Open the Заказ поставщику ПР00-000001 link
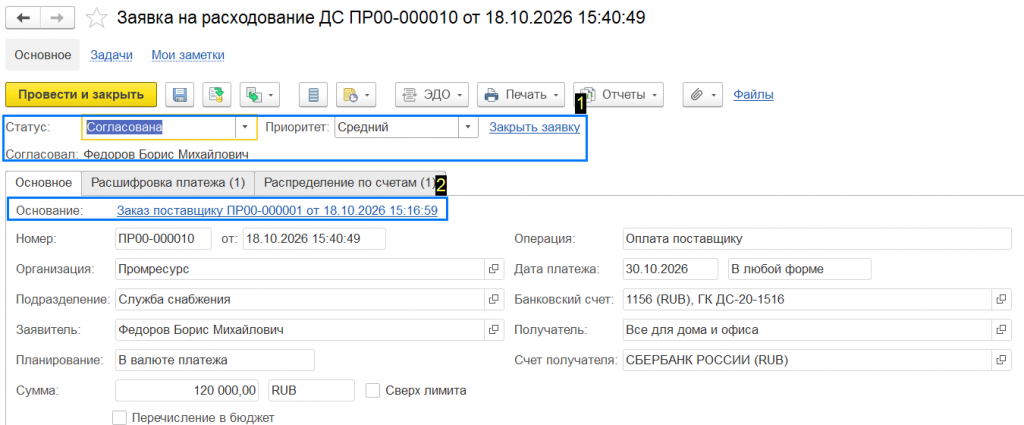The image size is (1024, 425). pyautogui.click(x=277, y=210)
